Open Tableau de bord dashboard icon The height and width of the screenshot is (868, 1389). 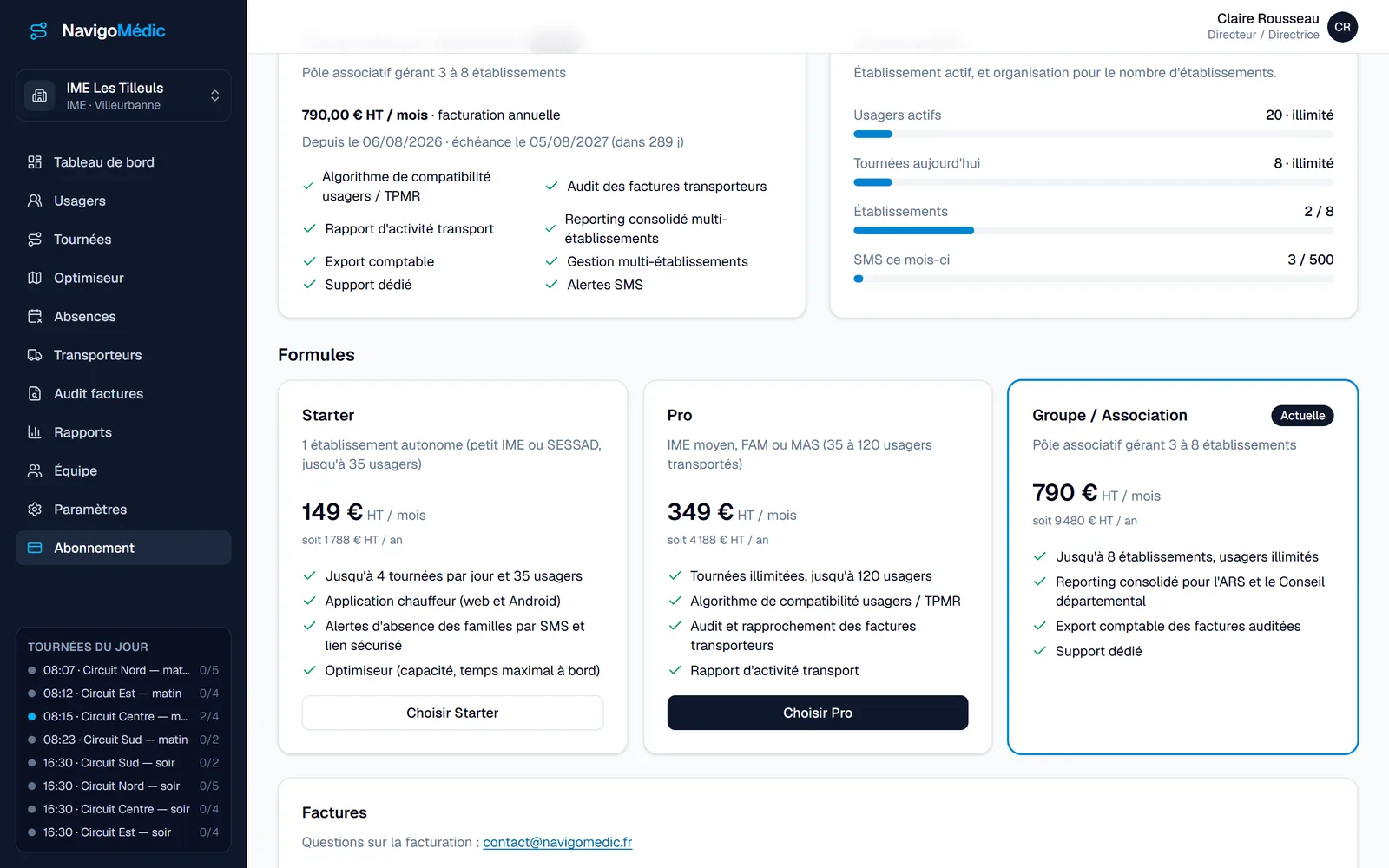[x=35, y=162]
